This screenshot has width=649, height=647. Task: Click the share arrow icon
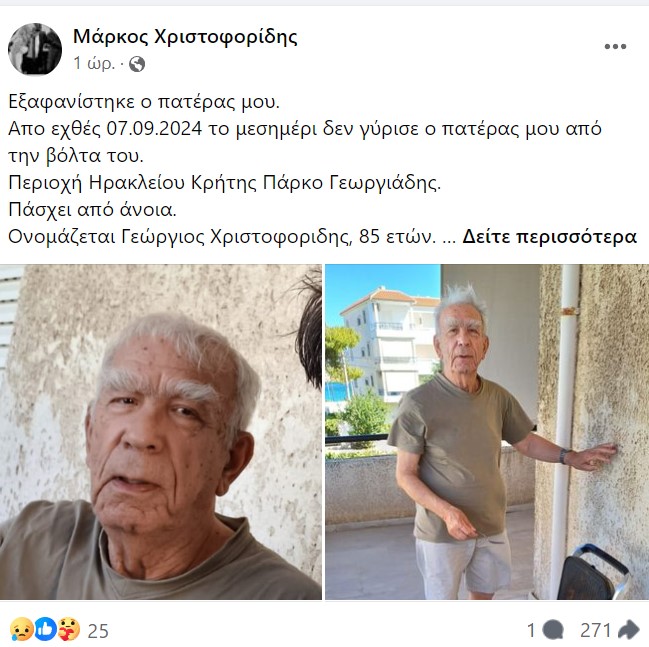point(628,630)
